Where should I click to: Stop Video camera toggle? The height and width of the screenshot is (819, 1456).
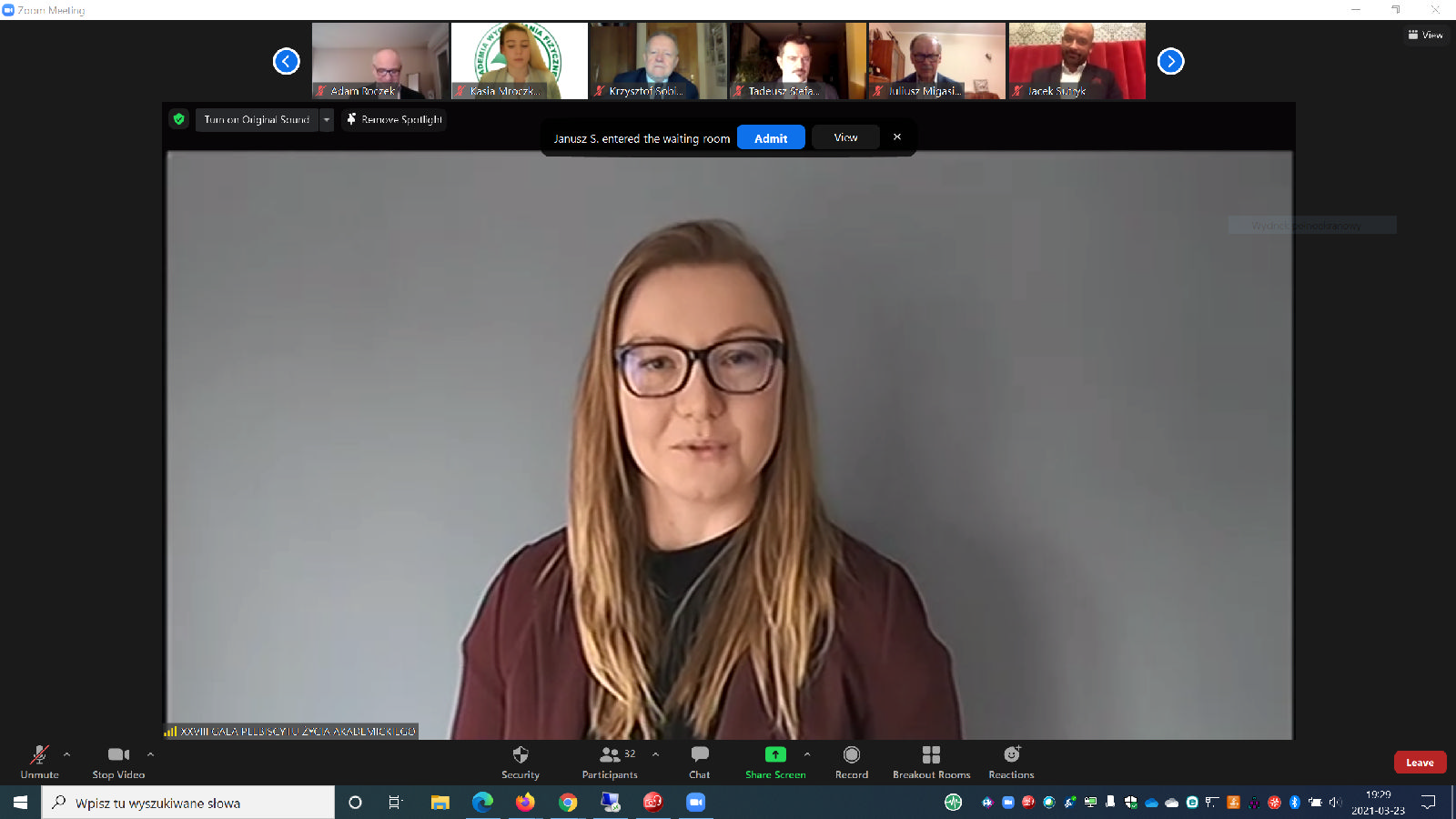tap(118, 762)
